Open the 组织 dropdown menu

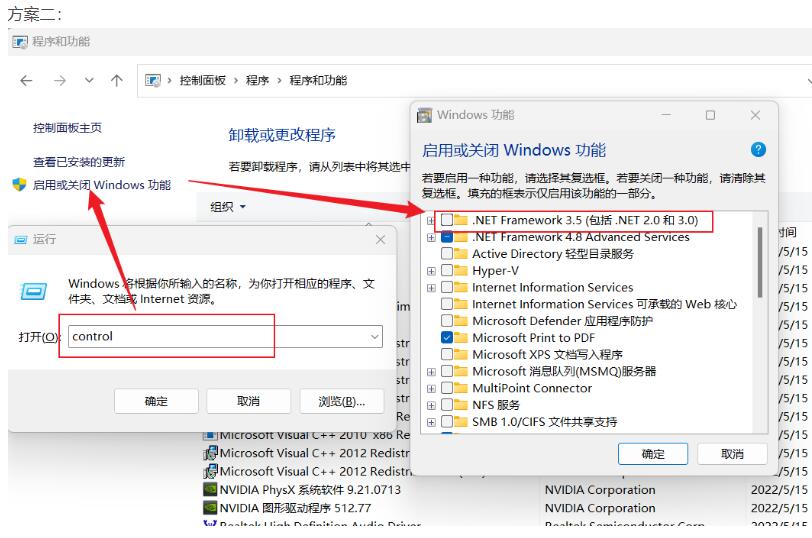pyautogui.click(x=228, y=207)
